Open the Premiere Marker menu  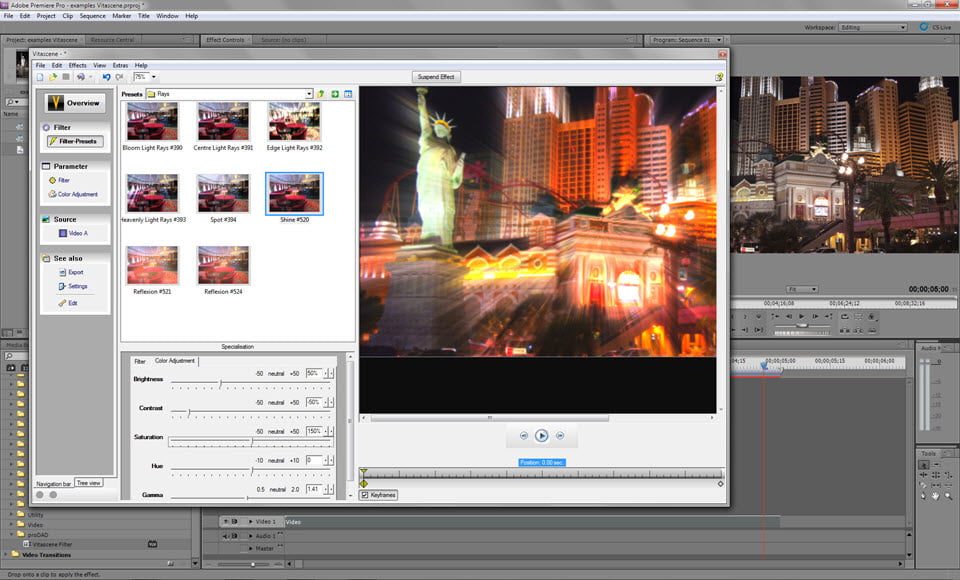point(121,16)
